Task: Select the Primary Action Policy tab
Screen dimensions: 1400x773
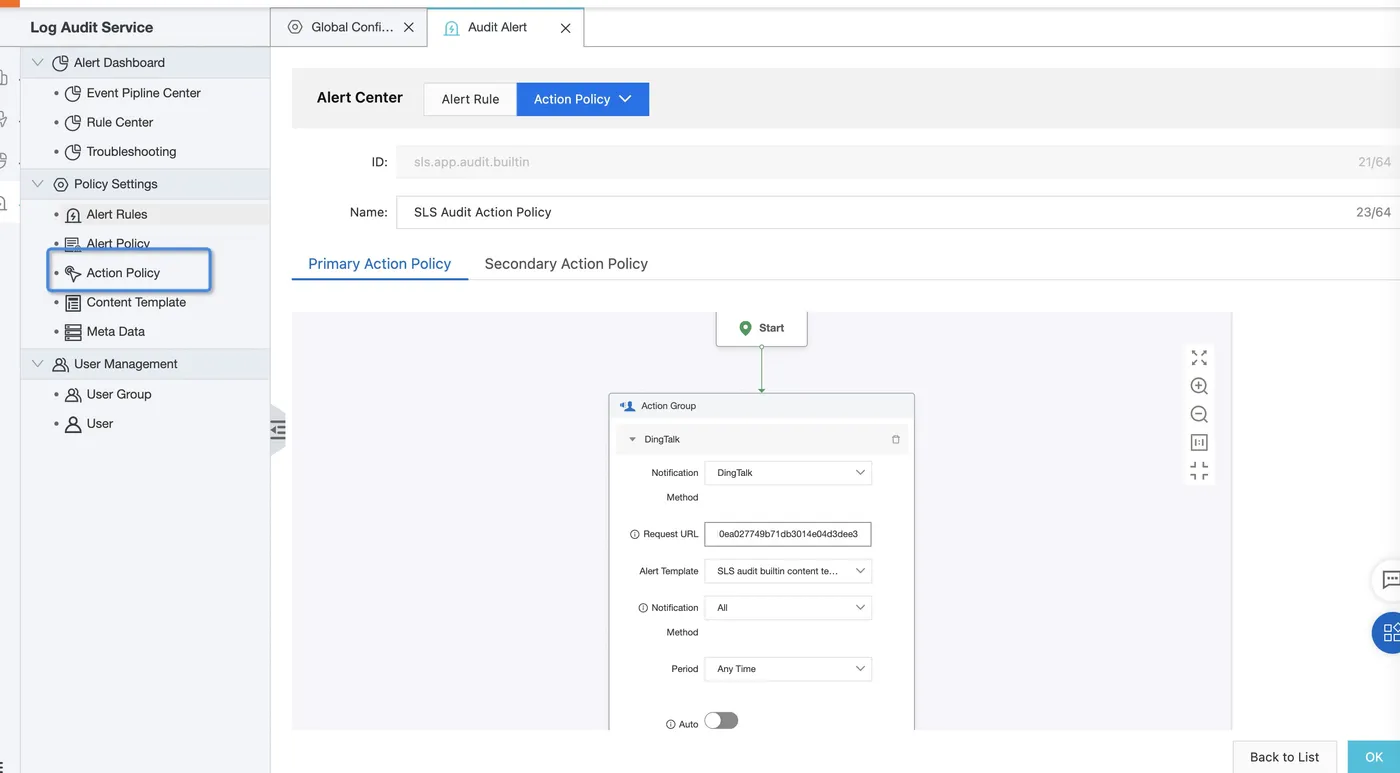Action: [x=380, y=264]
